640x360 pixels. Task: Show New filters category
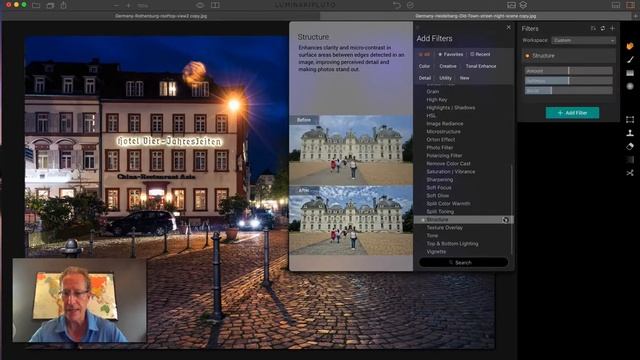point(464,78)
